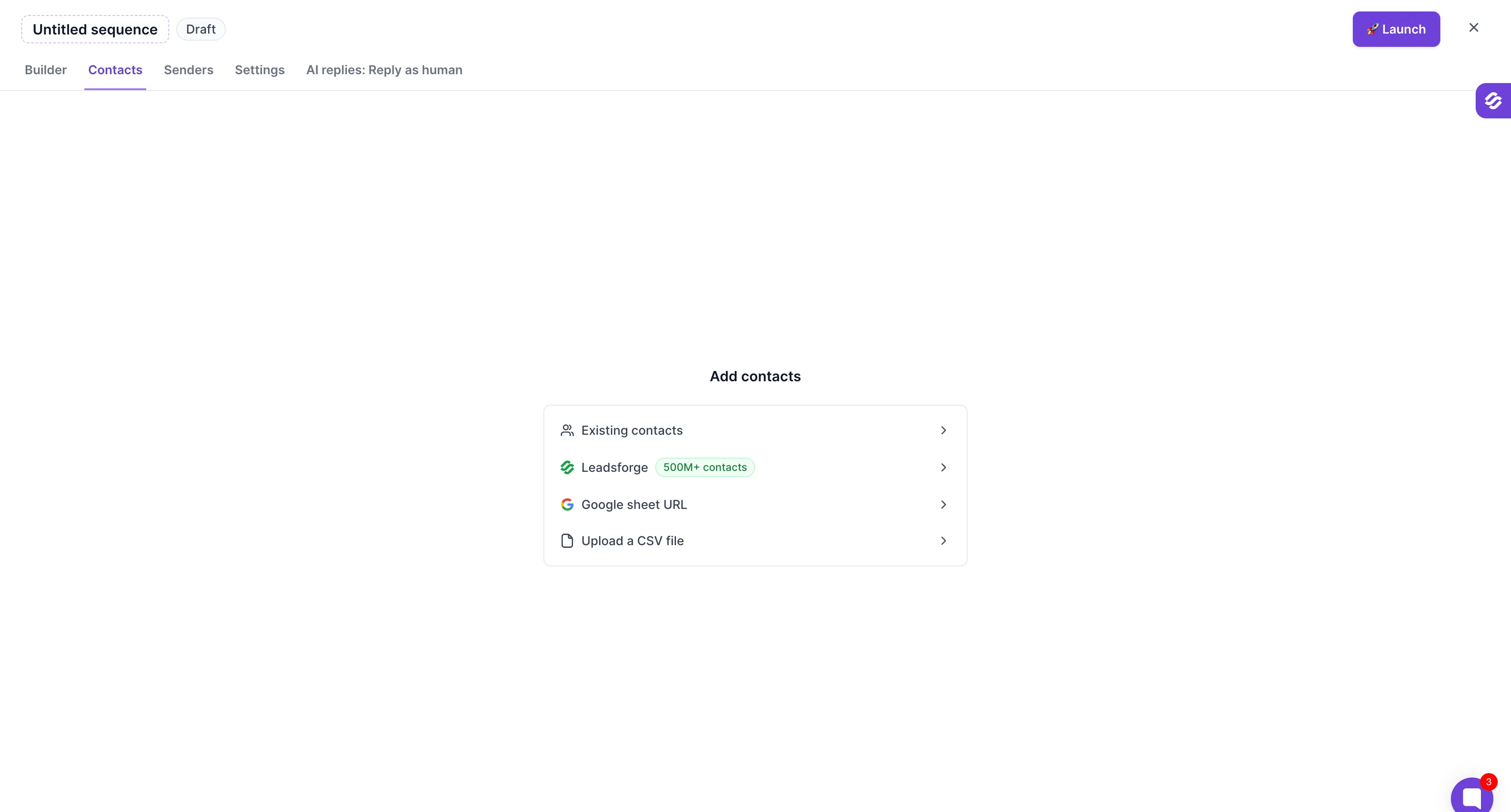Switch to the Senders tab
The height and width of the screenshot is (812, 1511).
tap(188, 70)
